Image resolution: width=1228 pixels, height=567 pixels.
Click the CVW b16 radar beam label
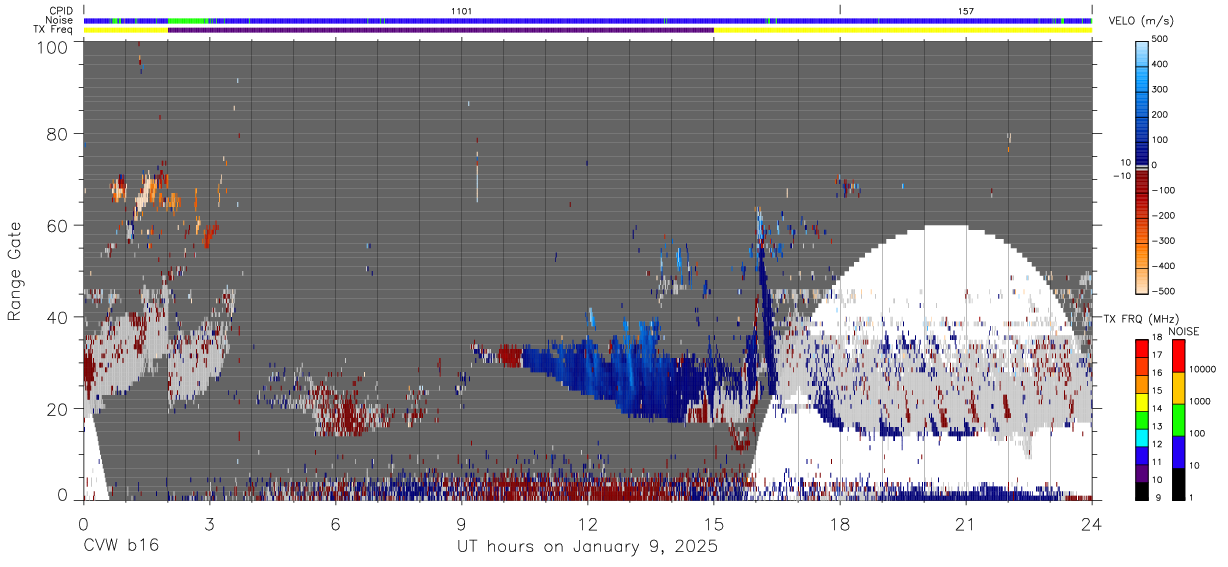[121, 546]
